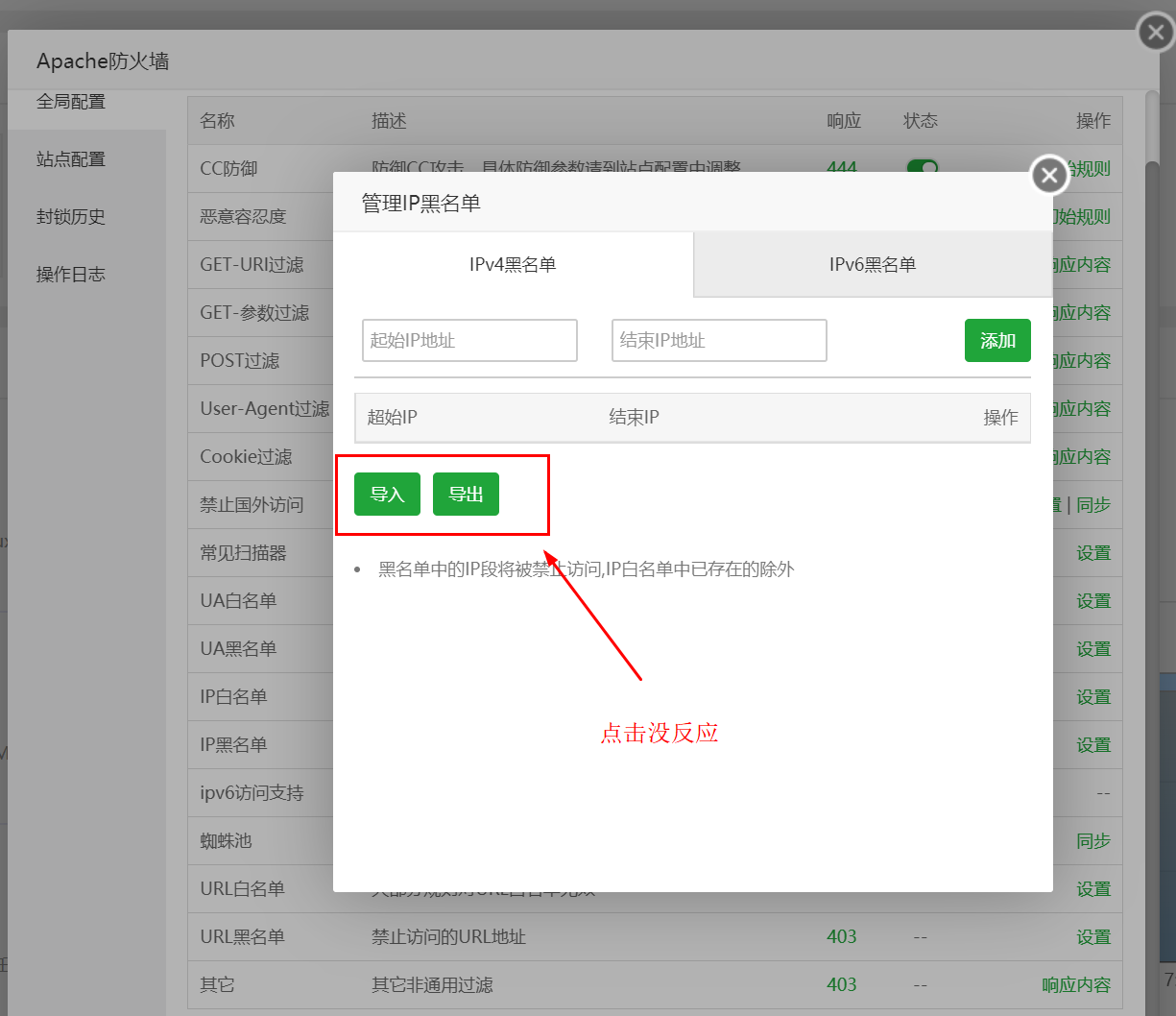The height and width of the screenshot is (1016, 1176).
Task: Click 设置 link for IP黑名单 row
Action: pyautogui.click(x=1093, y=745)
